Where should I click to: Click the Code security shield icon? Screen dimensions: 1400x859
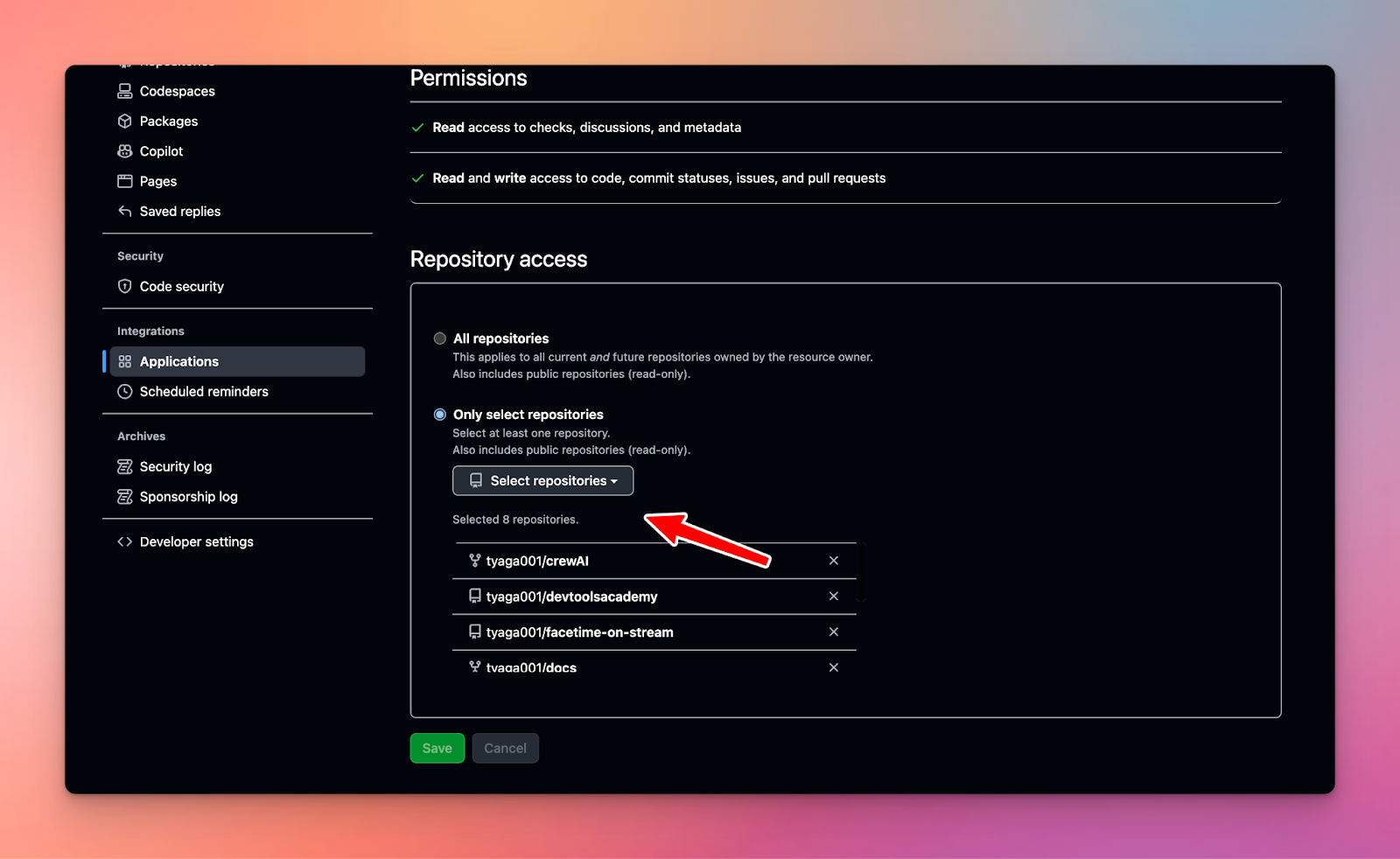(125, 286)
